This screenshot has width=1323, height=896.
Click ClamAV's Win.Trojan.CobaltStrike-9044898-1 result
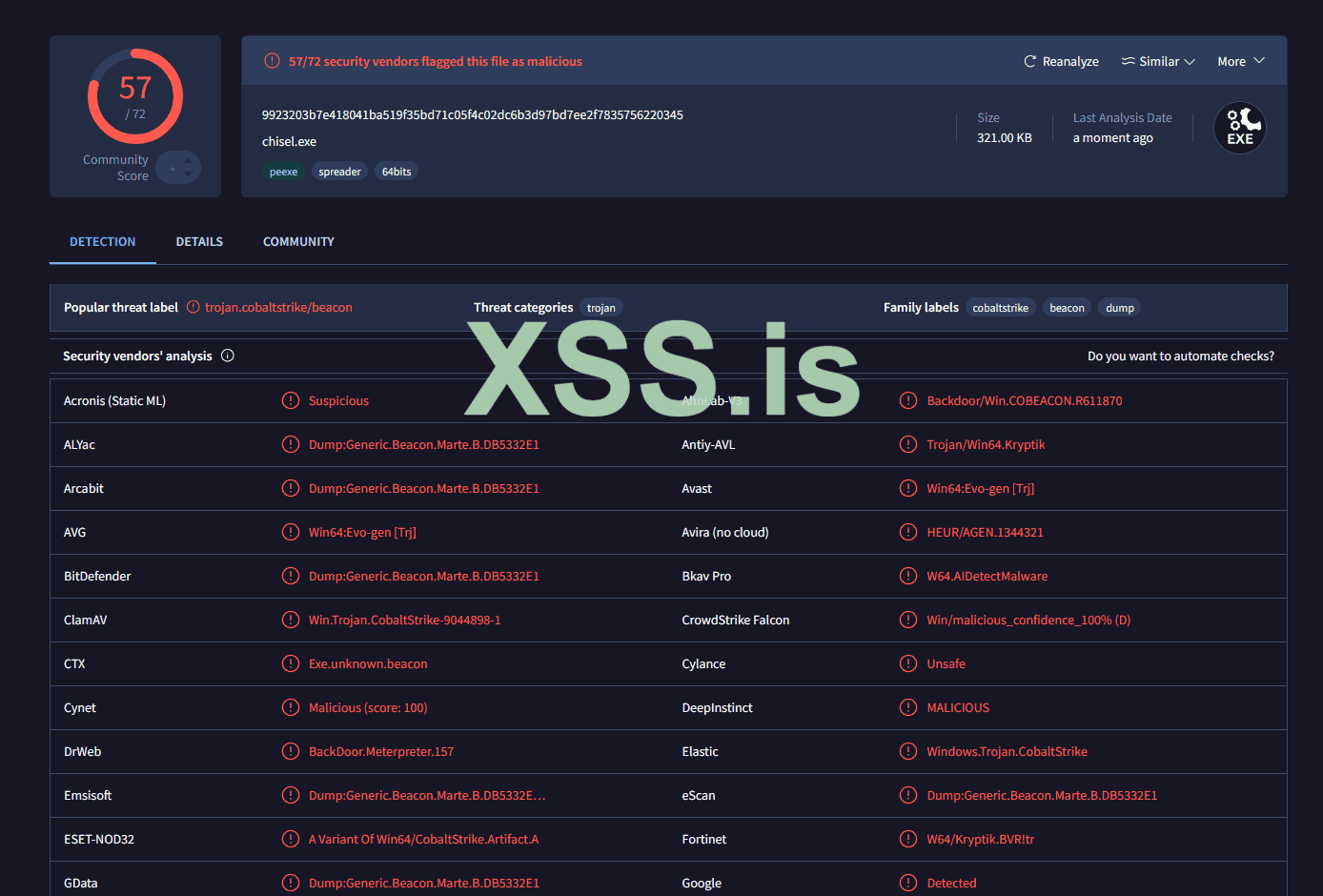point(404,620)
